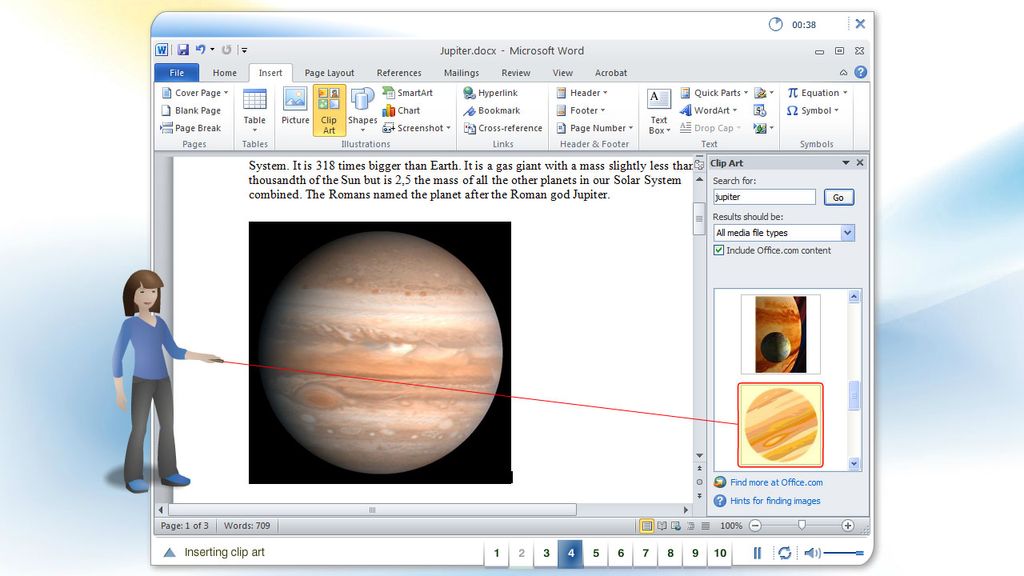Click the Date & Time icon in Text group
The image size is (1024, 576).
(x=760, y=110)
